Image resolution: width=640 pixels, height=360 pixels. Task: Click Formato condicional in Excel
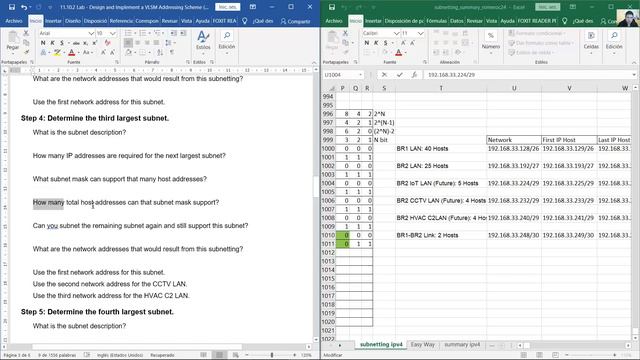point(537,33)
